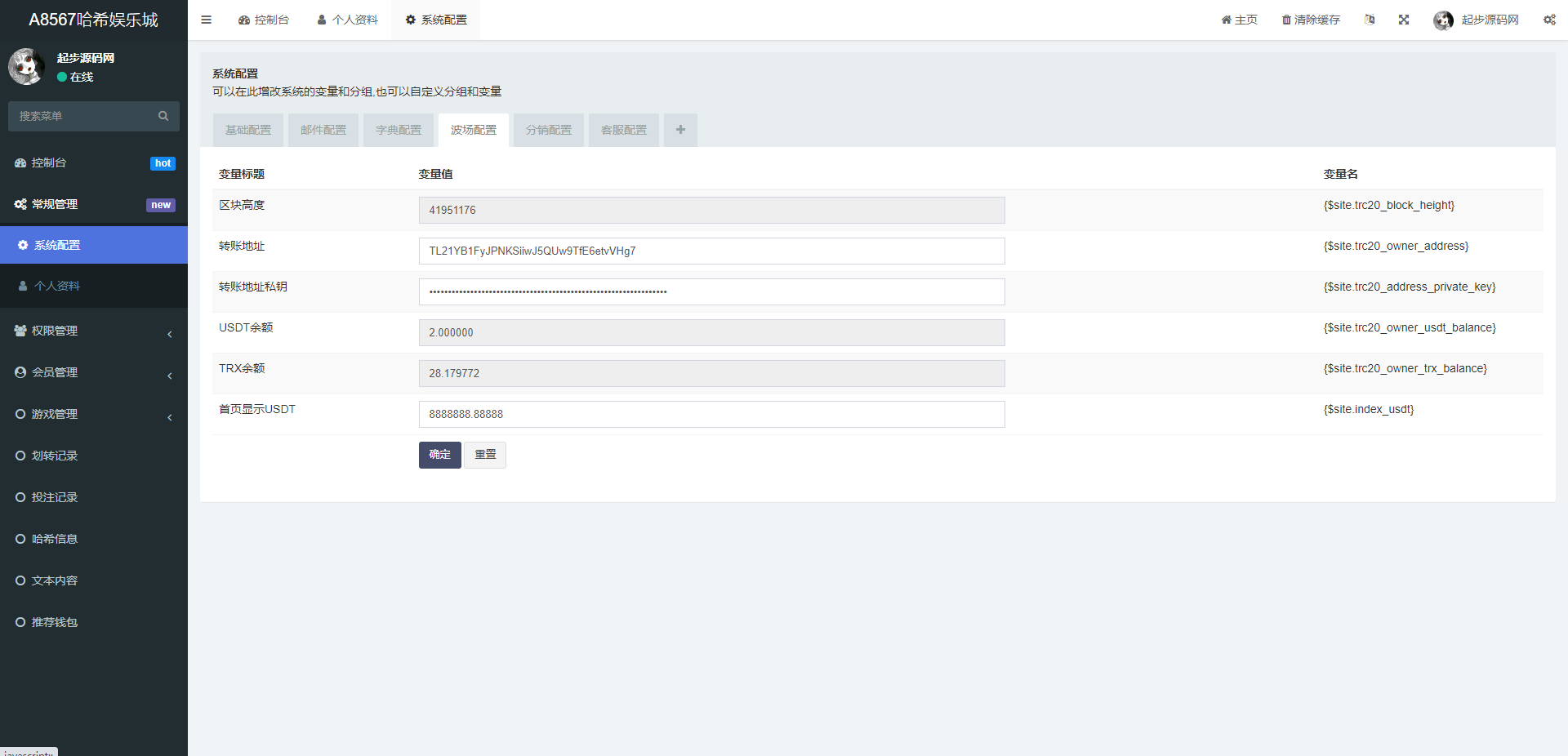Screen dimensions: 1568x756
Task: Click the search magnifier icon in sidebar
Action: [x=163, y=116]
